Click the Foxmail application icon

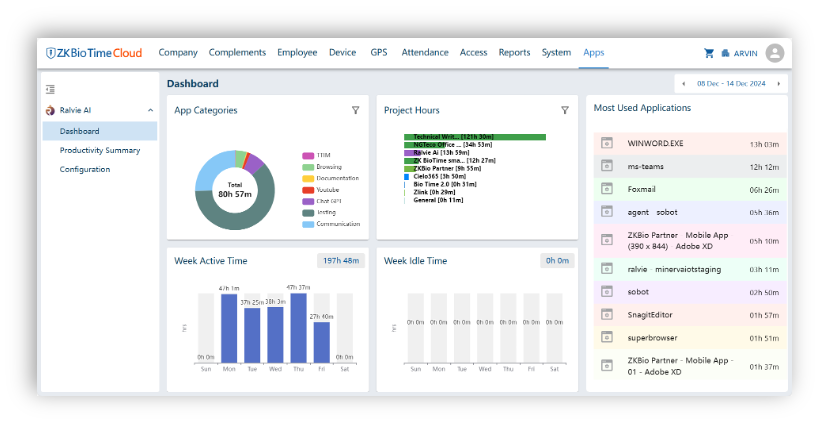(606, 188)
